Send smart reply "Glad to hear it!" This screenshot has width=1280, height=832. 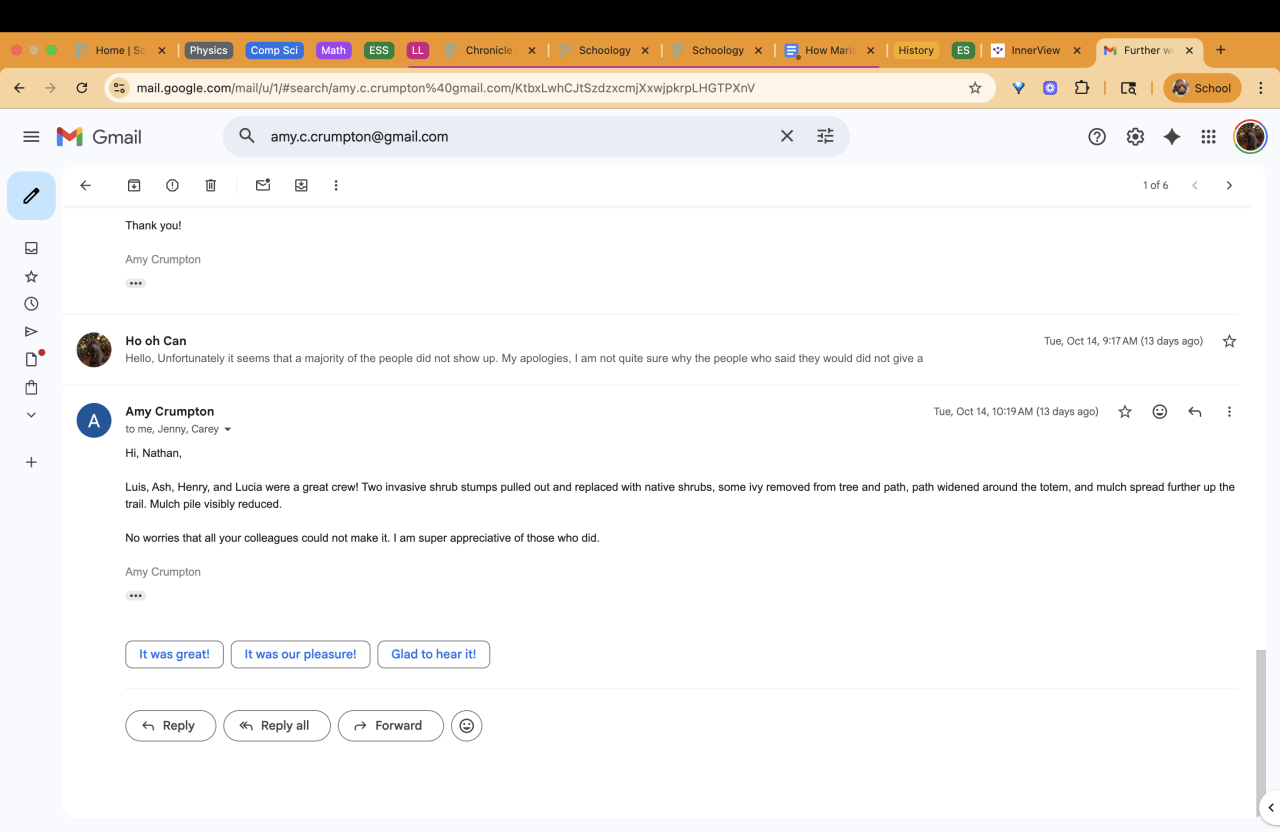(433, 654)
